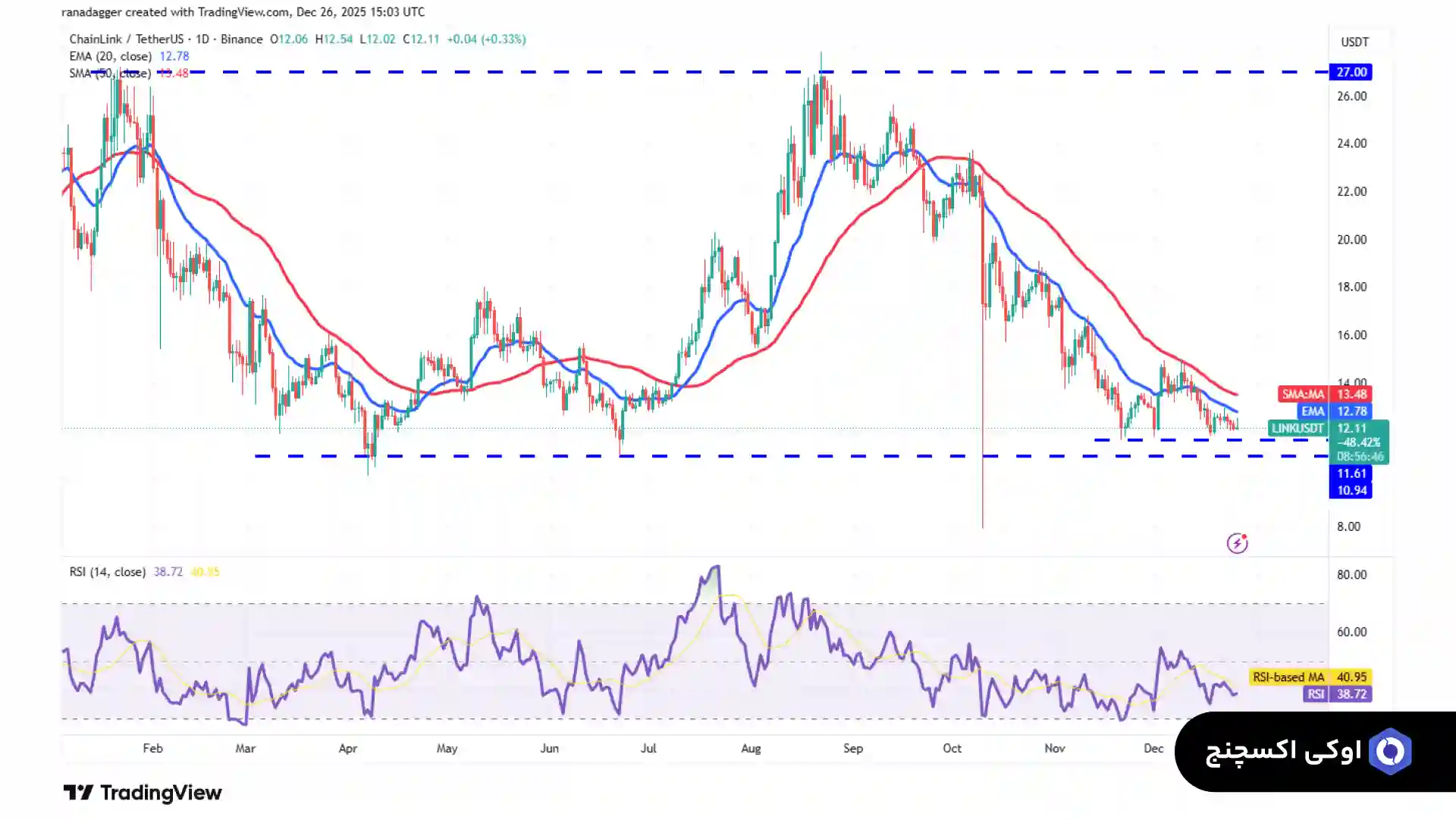
Task: Click the ranadagger TradingView.com attribution text
Action: pyautogui.click(x=243, y=12)
